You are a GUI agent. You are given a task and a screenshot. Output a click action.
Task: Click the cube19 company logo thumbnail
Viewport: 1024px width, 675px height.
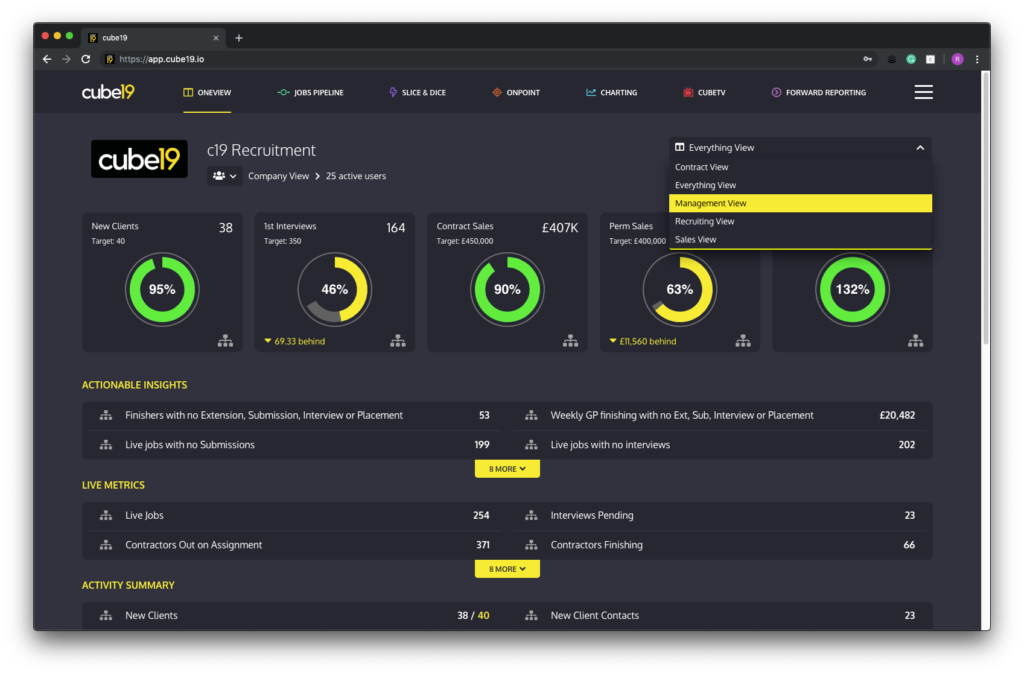[x=139, y=159]
